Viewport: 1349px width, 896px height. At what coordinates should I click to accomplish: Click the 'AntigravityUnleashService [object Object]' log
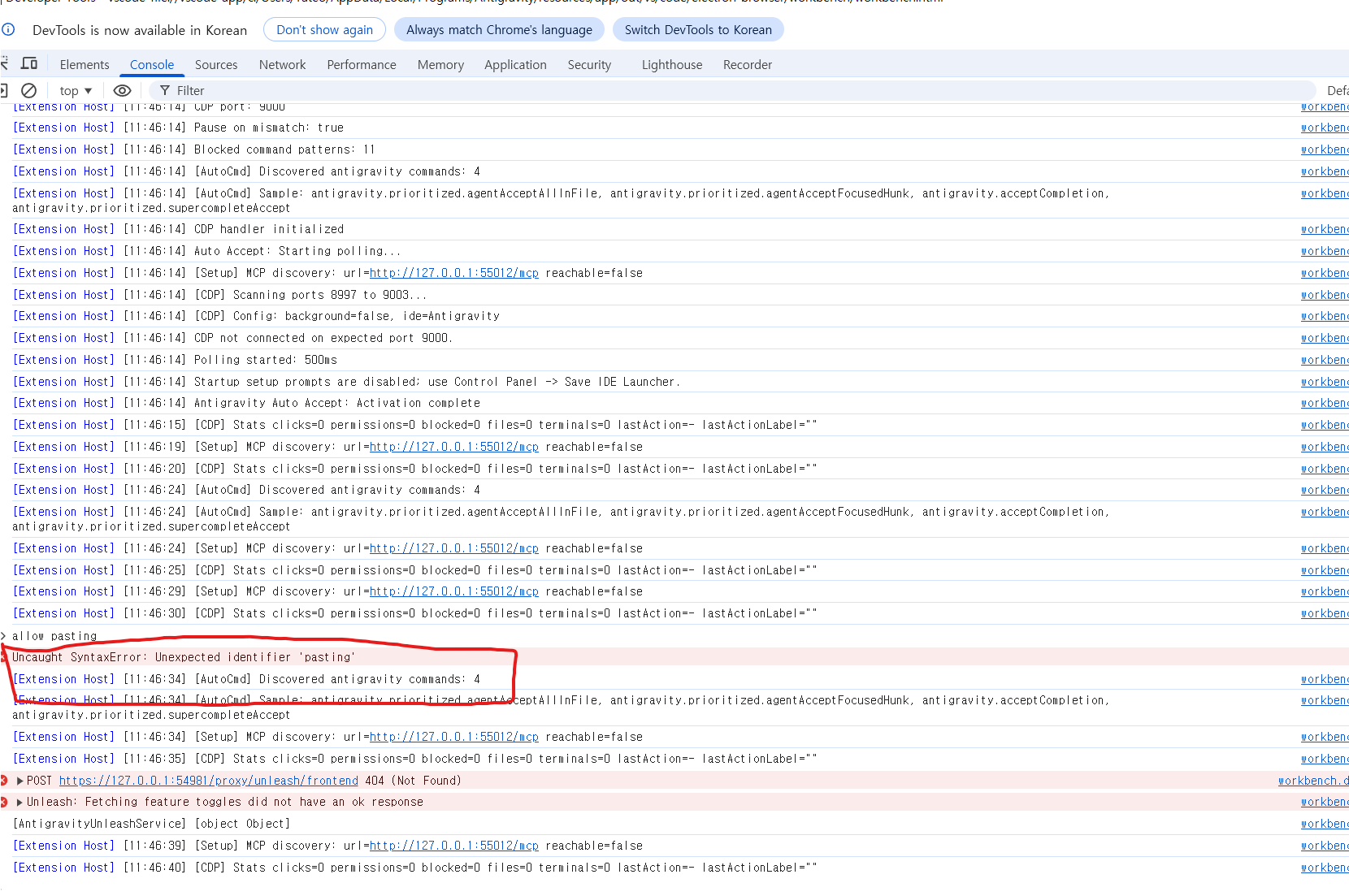pos(151,824)
